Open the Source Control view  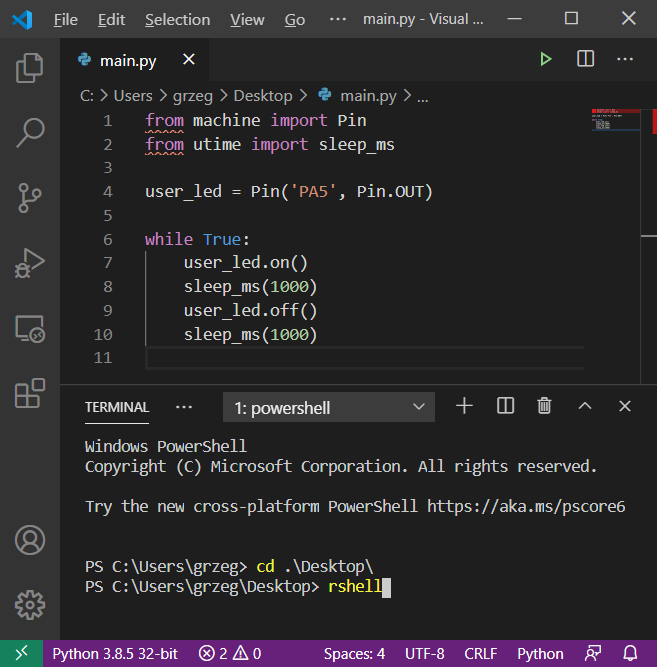(x=29, y=198)
